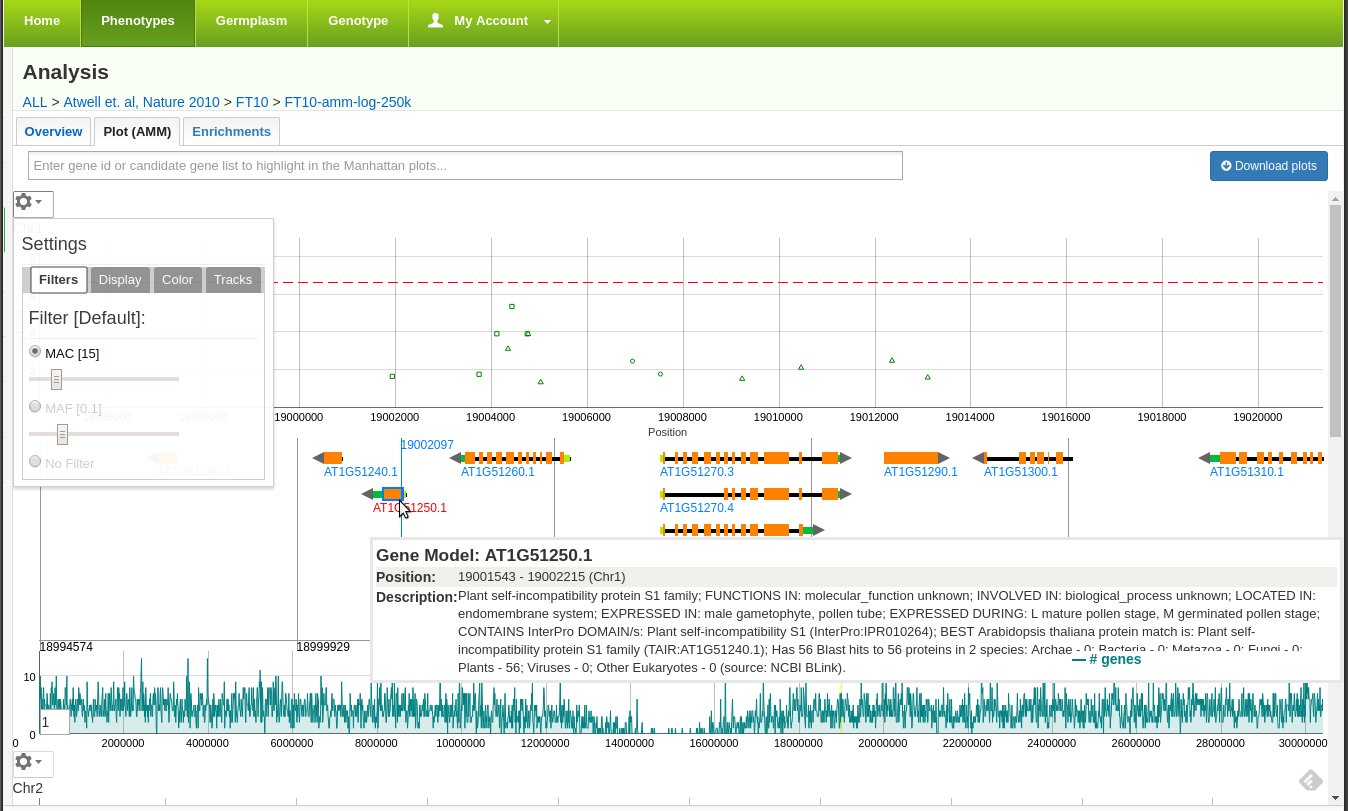Switch to the Enrichments tab
Image resolution: width=1348 pixels, height=811 pixels.
coord(231,132)
